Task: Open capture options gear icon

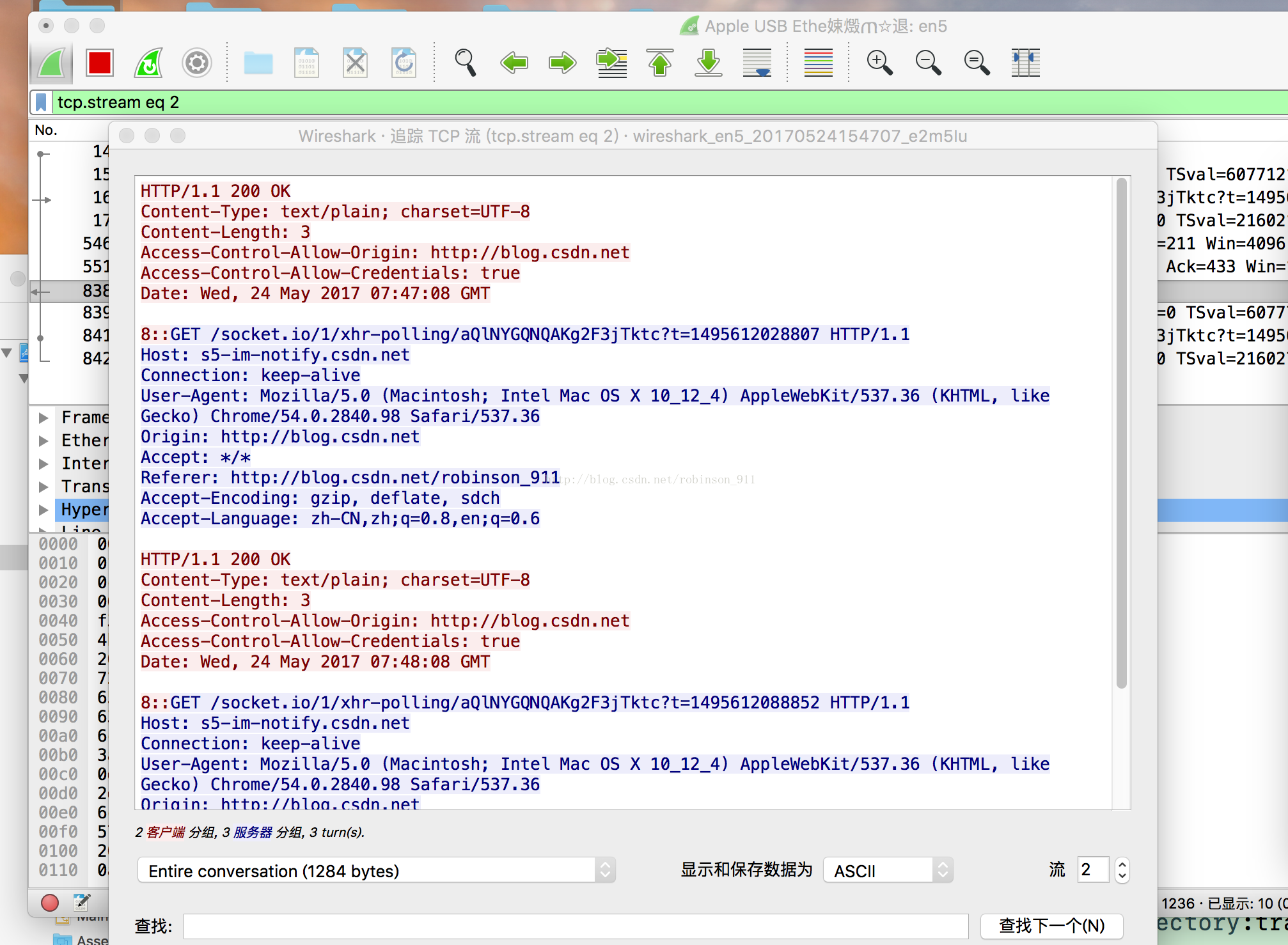Action: [x=197, y=63]
